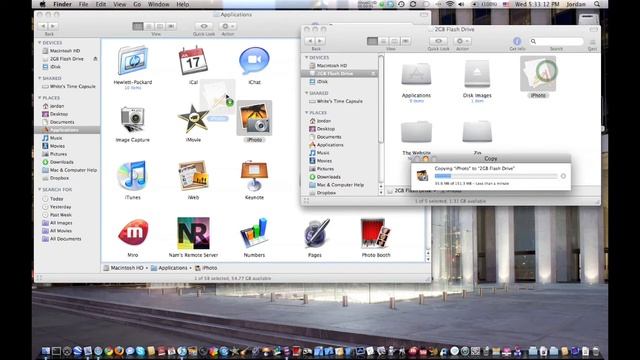Click the Wi-Fi status menu bar icon

[x=450, y=4]
